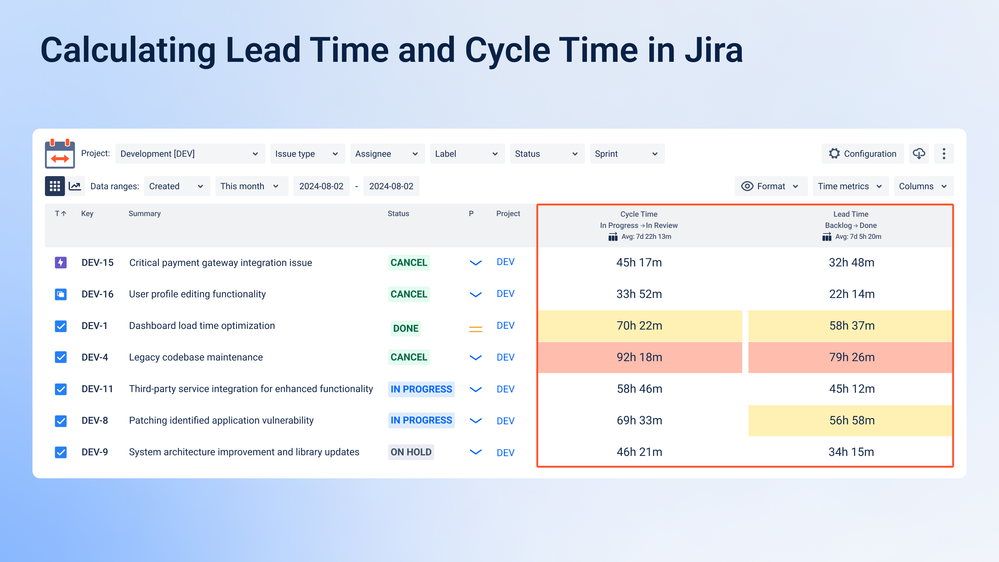The width and height of the screenshot is (999, 562).
Task: Click the DEV-16 issue type icon
Action: coord(61,294)
